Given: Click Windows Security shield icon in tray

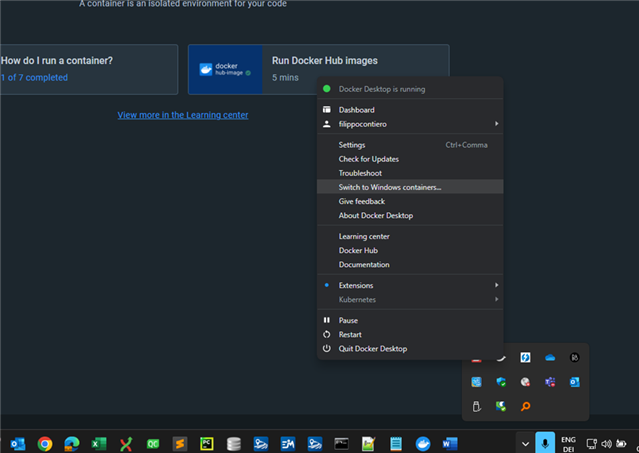Looking at the screenshot, I should 501,382.
